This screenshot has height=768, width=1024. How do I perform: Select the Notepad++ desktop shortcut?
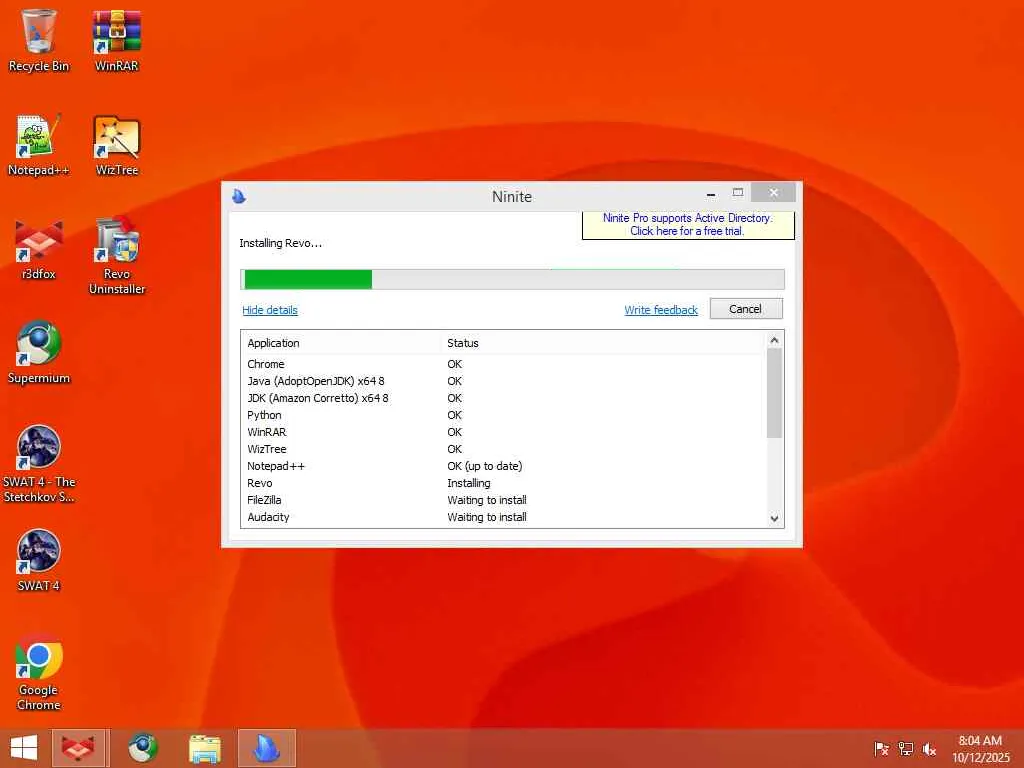point(39,145)
